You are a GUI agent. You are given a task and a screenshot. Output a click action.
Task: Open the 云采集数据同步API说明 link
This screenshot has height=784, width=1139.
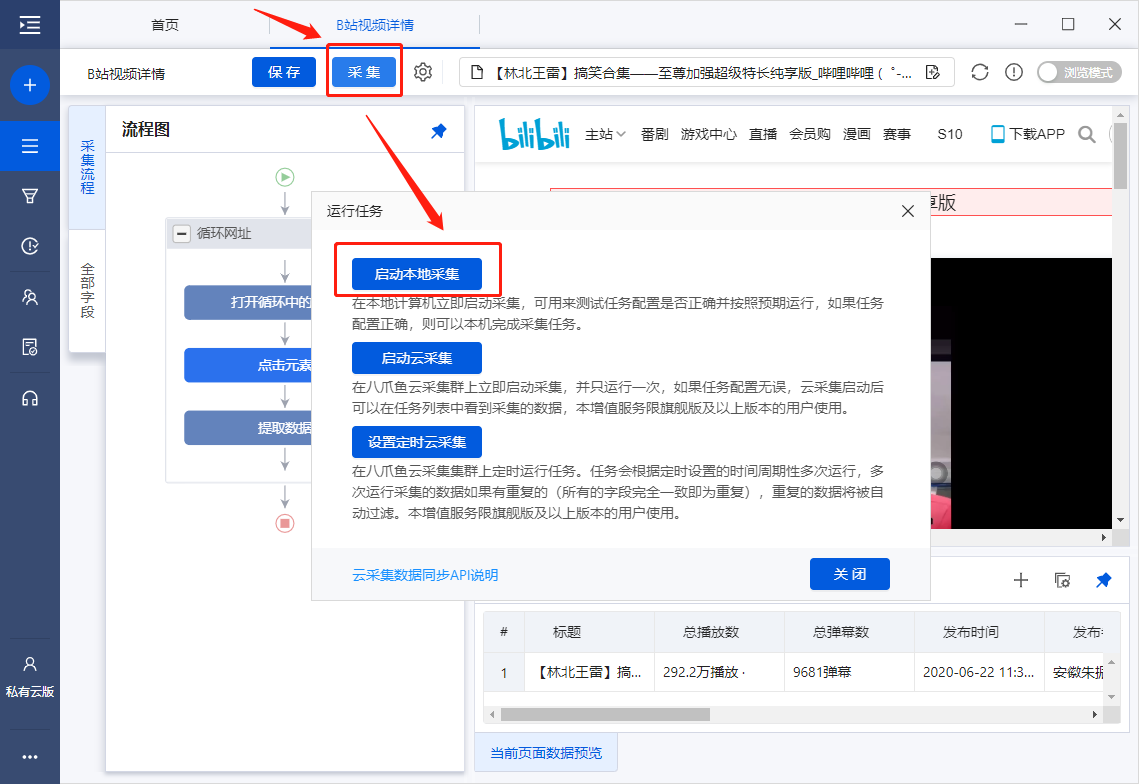point(425,575)
